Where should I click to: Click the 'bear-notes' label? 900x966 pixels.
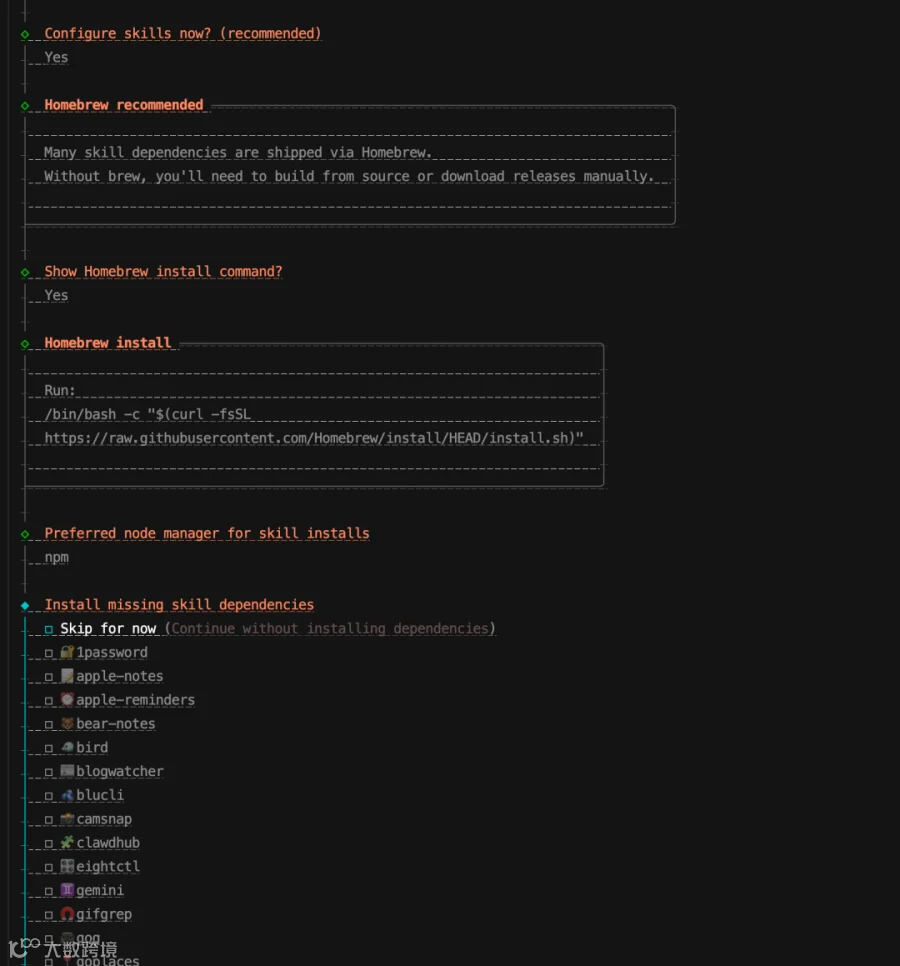point(116,724)
